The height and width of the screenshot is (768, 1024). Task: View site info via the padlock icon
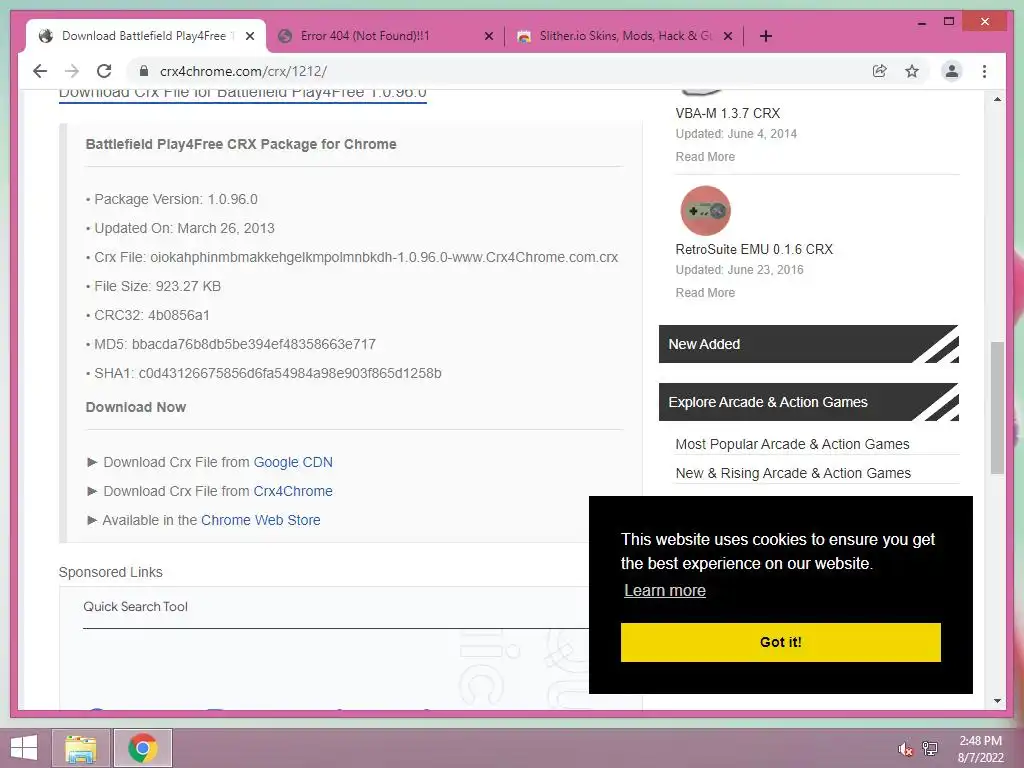144,71
